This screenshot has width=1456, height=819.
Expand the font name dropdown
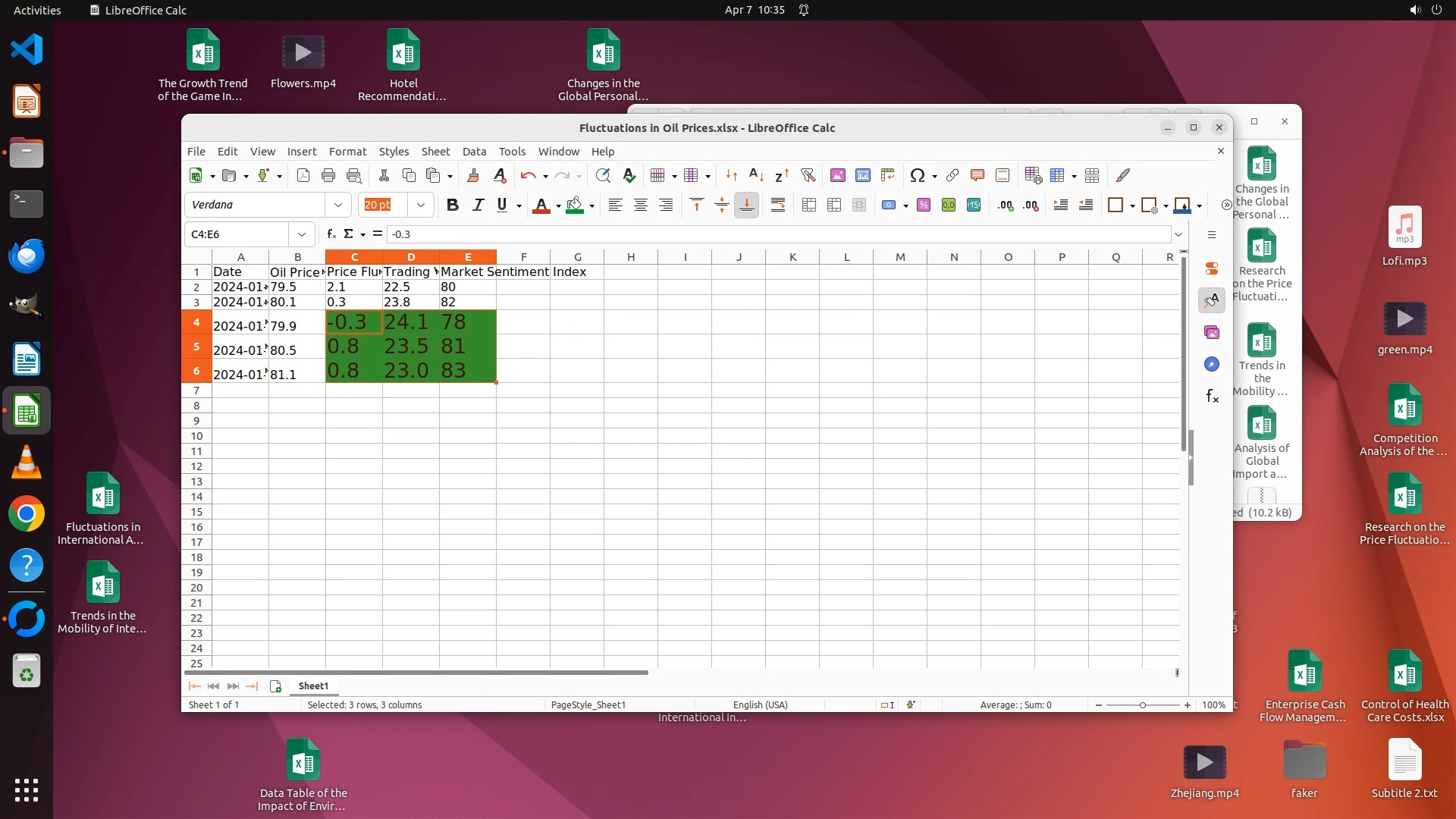point(338,206)
